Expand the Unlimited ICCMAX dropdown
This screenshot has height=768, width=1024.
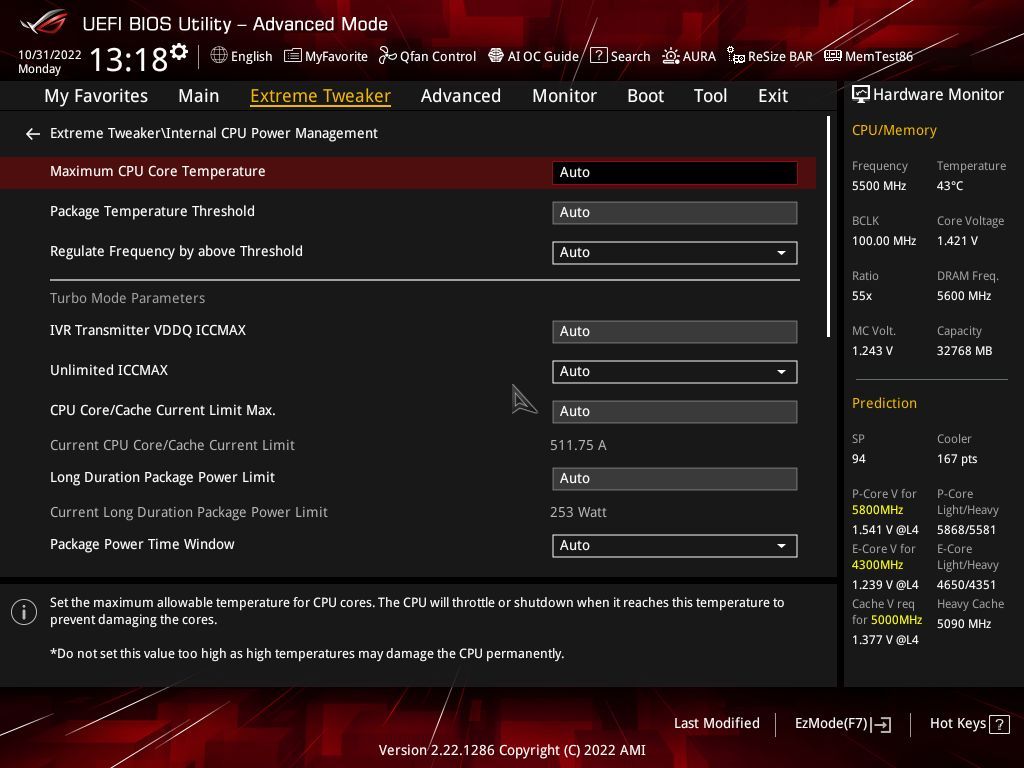[x=675, y=372]
